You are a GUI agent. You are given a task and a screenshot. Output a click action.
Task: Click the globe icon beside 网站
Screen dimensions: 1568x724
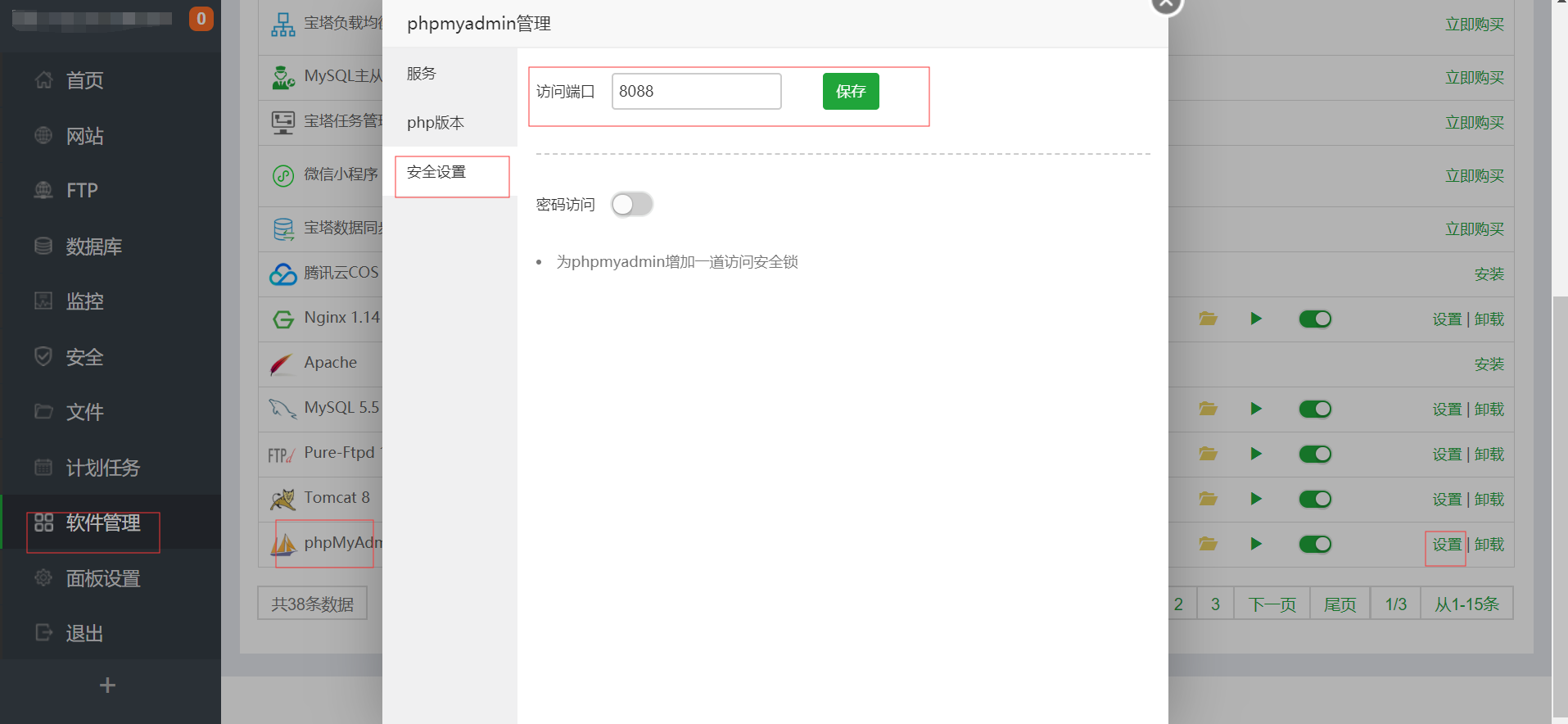[43, 135]
